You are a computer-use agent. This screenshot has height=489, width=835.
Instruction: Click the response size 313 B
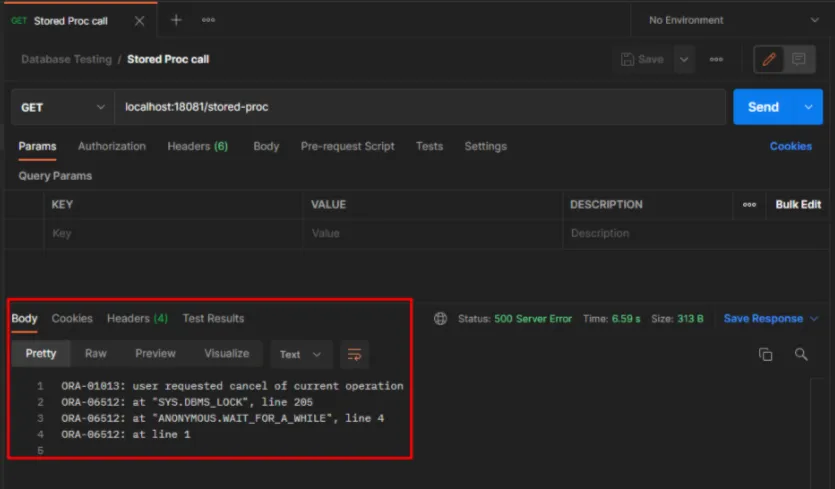pos(690,319)
